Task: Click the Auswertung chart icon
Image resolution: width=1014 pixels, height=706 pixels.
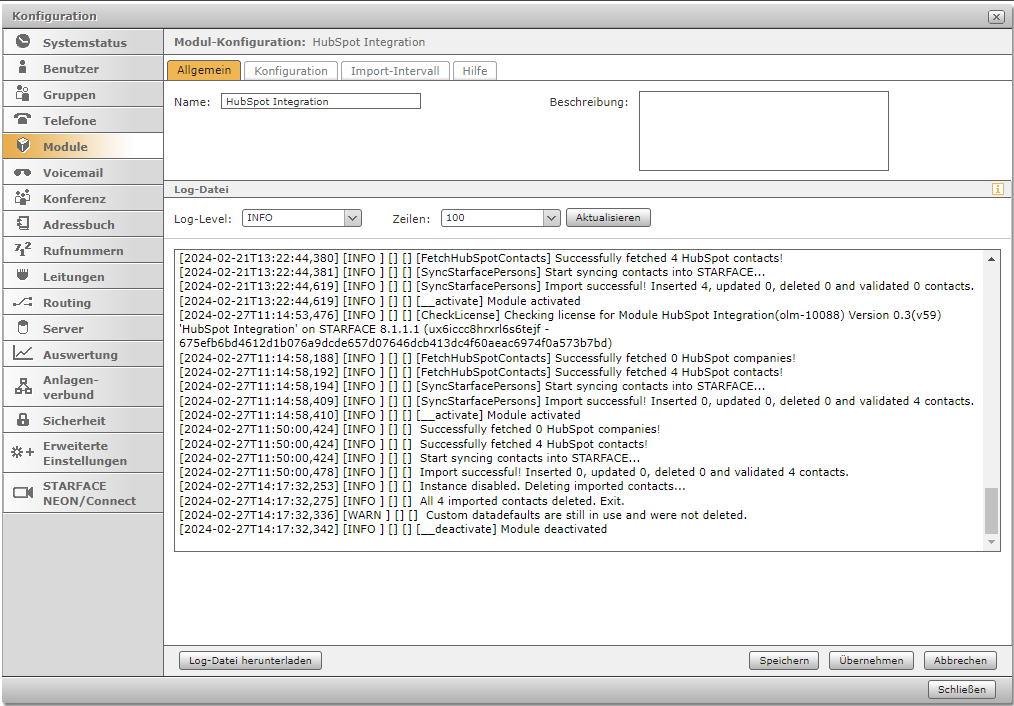Action: pos(22,354)
